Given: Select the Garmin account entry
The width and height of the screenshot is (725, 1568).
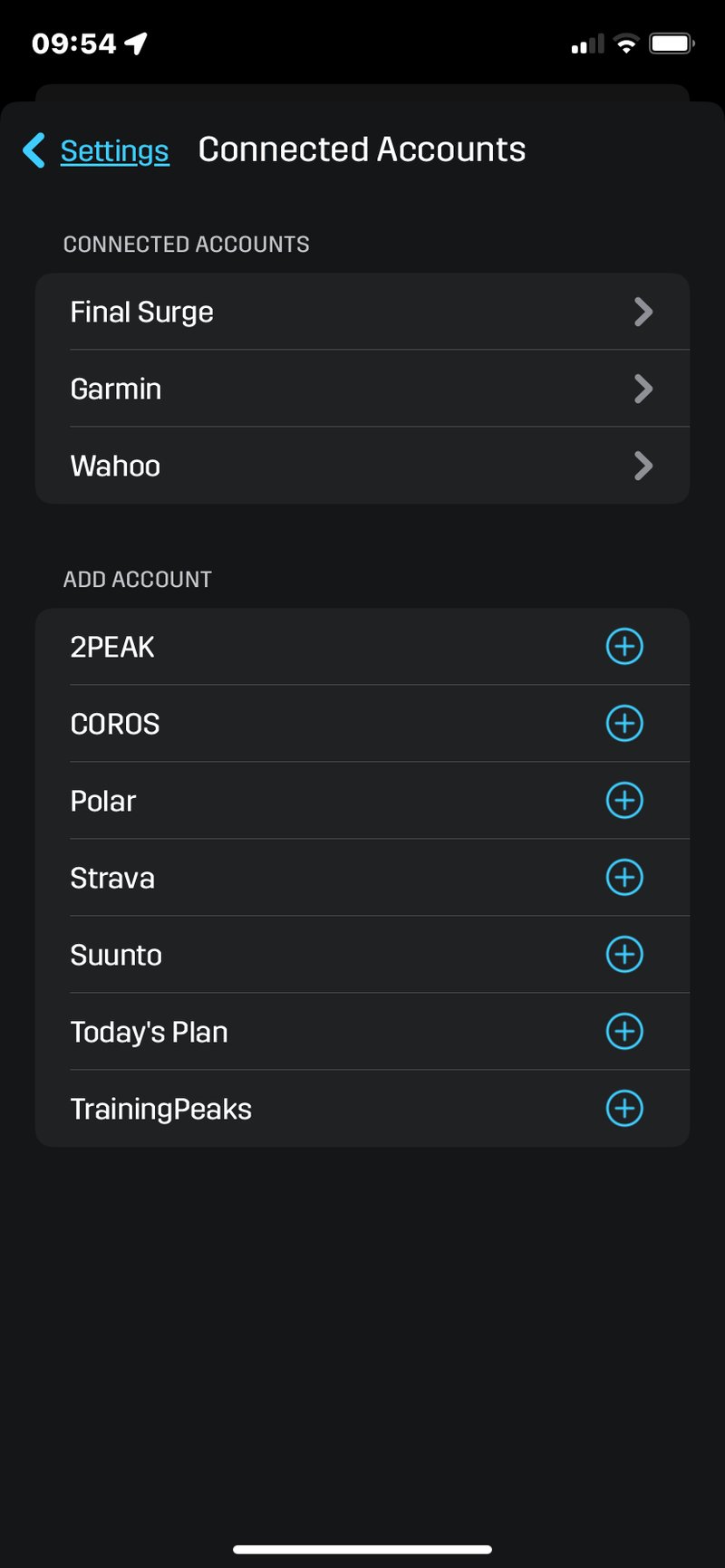Looking at the screenshot, I should pos(116,389).
